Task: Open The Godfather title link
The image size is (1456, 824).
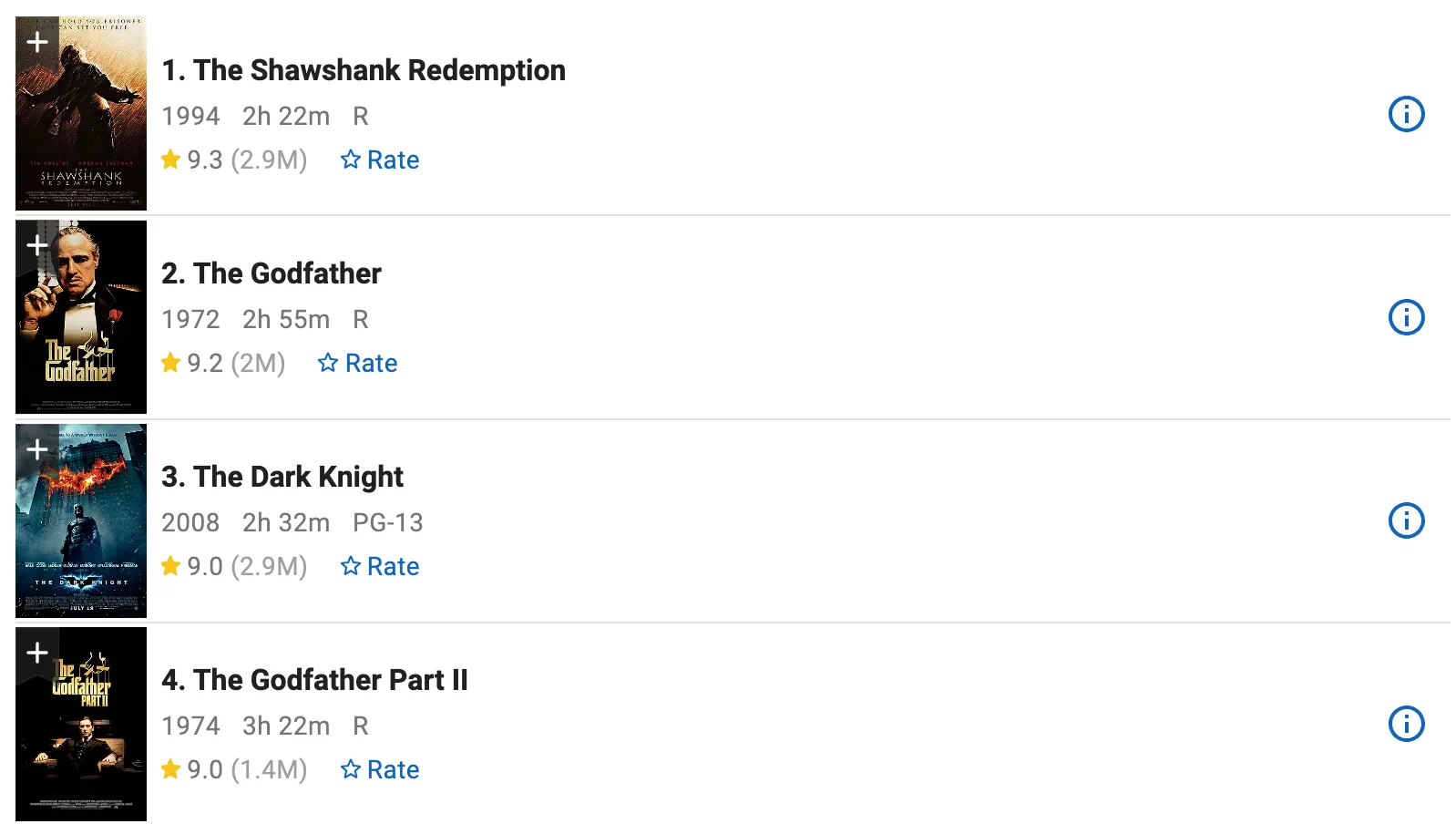Action: [272, 273]
